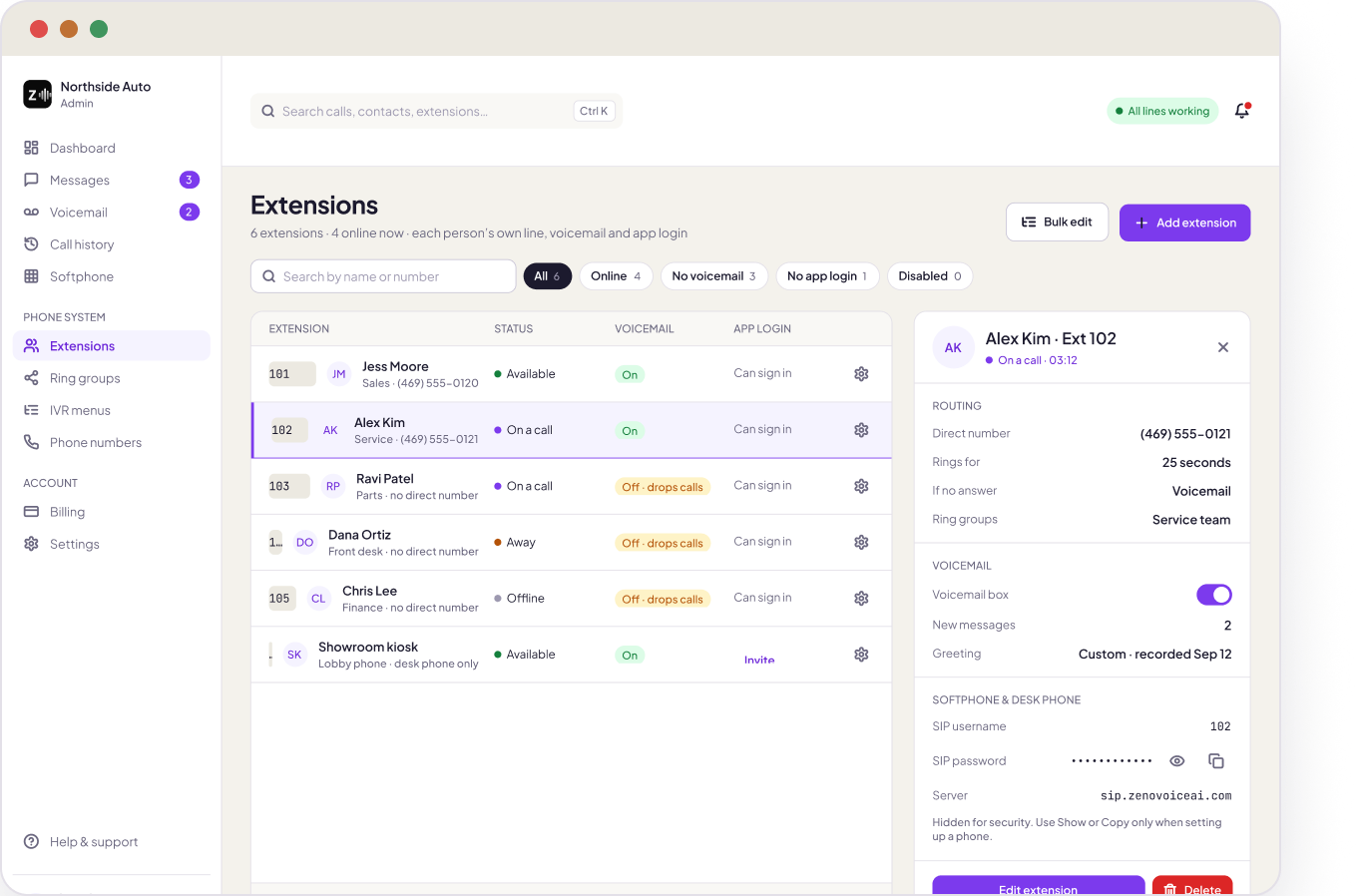Image resolution: width=1357 pixels, height=896 pixels.
Task: Click the All lines working status badge
Action: click(1162, 111)
